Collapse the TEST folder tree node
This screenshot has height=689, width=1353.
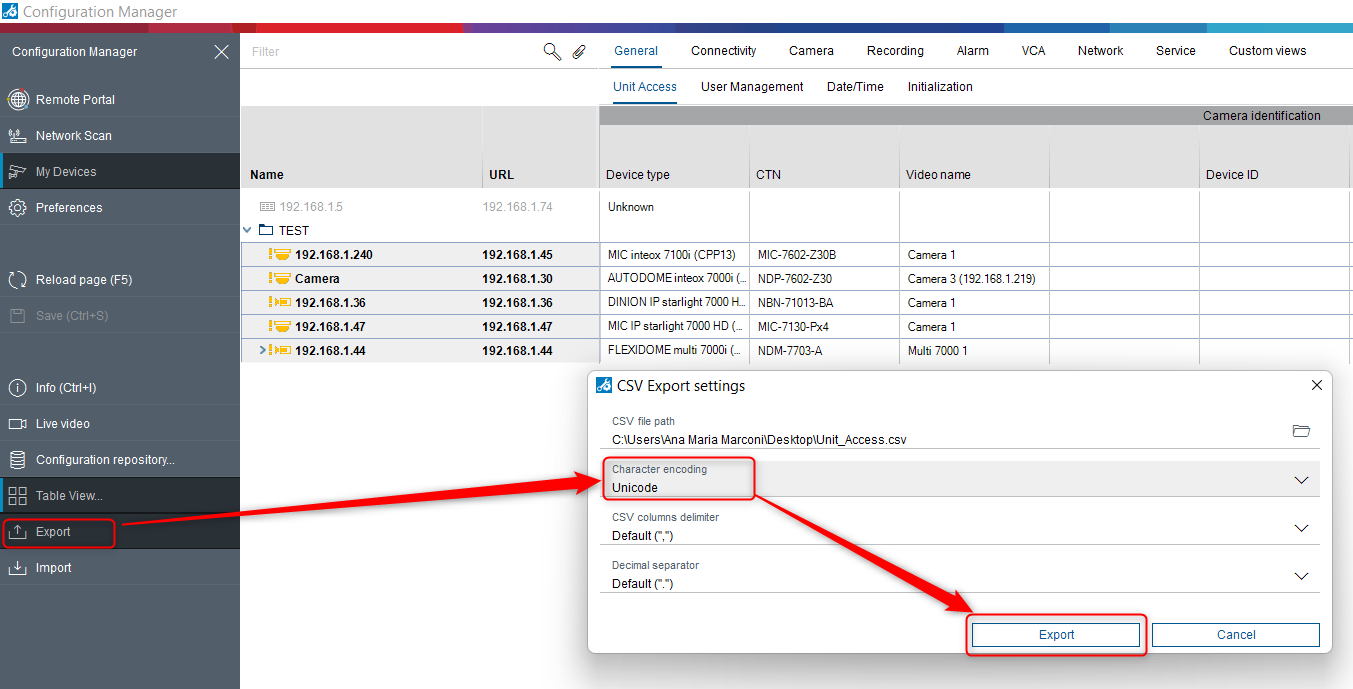248,230
